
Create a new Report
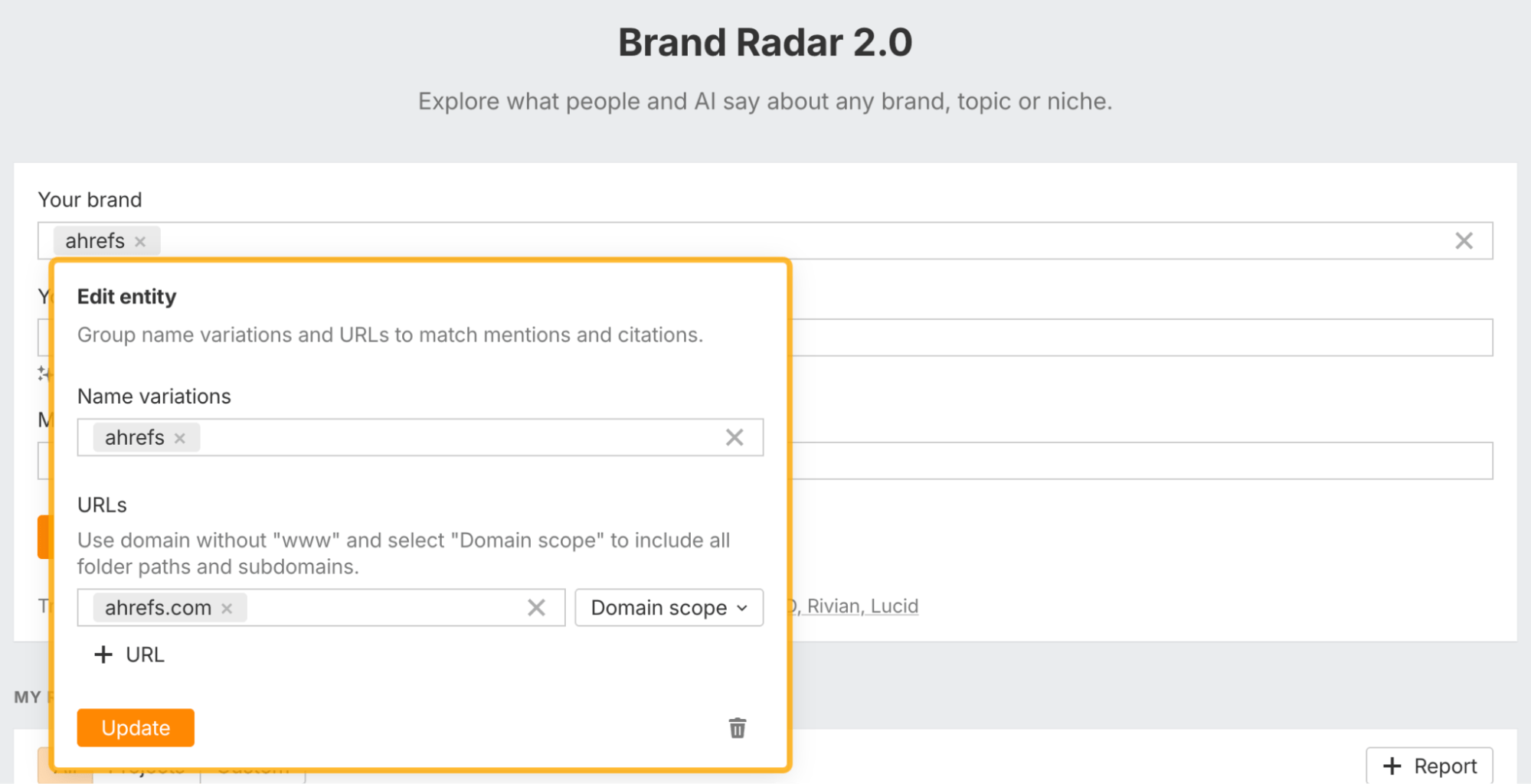coord(1429,766)
